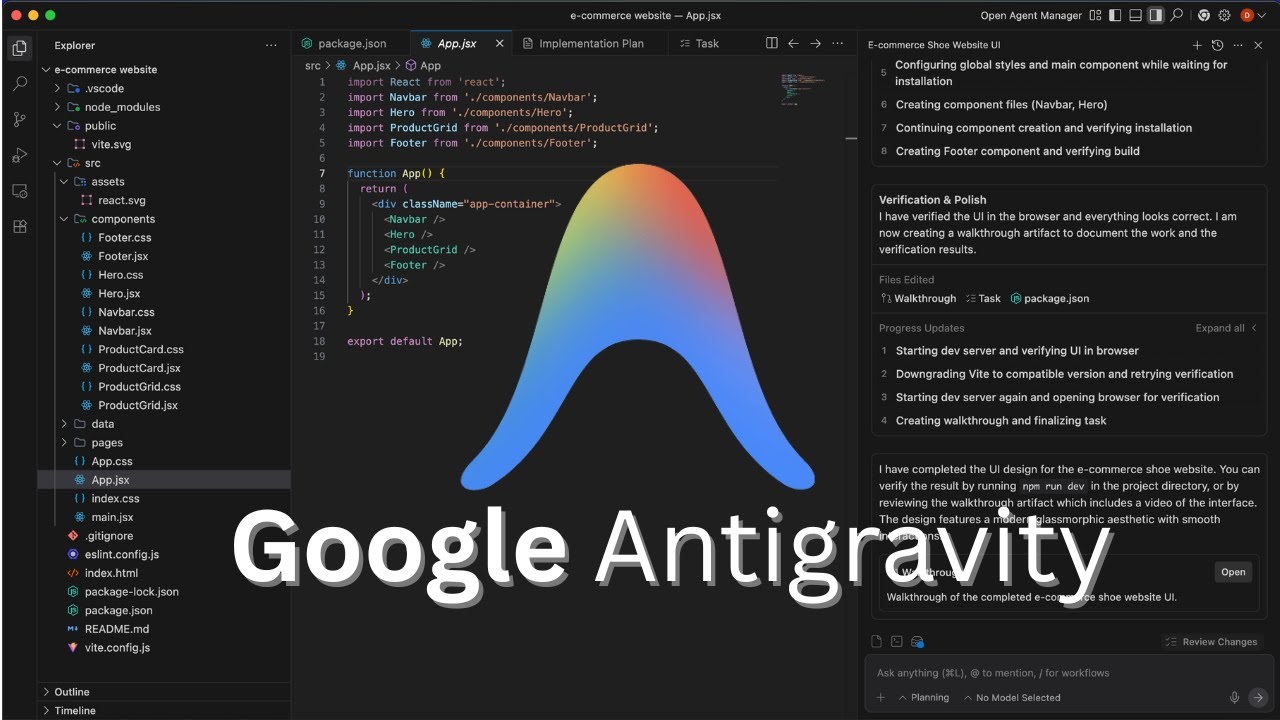Open account dropdown chevron beside avatar
Screen dimensions: 1280x720
tap(1263, 15)
